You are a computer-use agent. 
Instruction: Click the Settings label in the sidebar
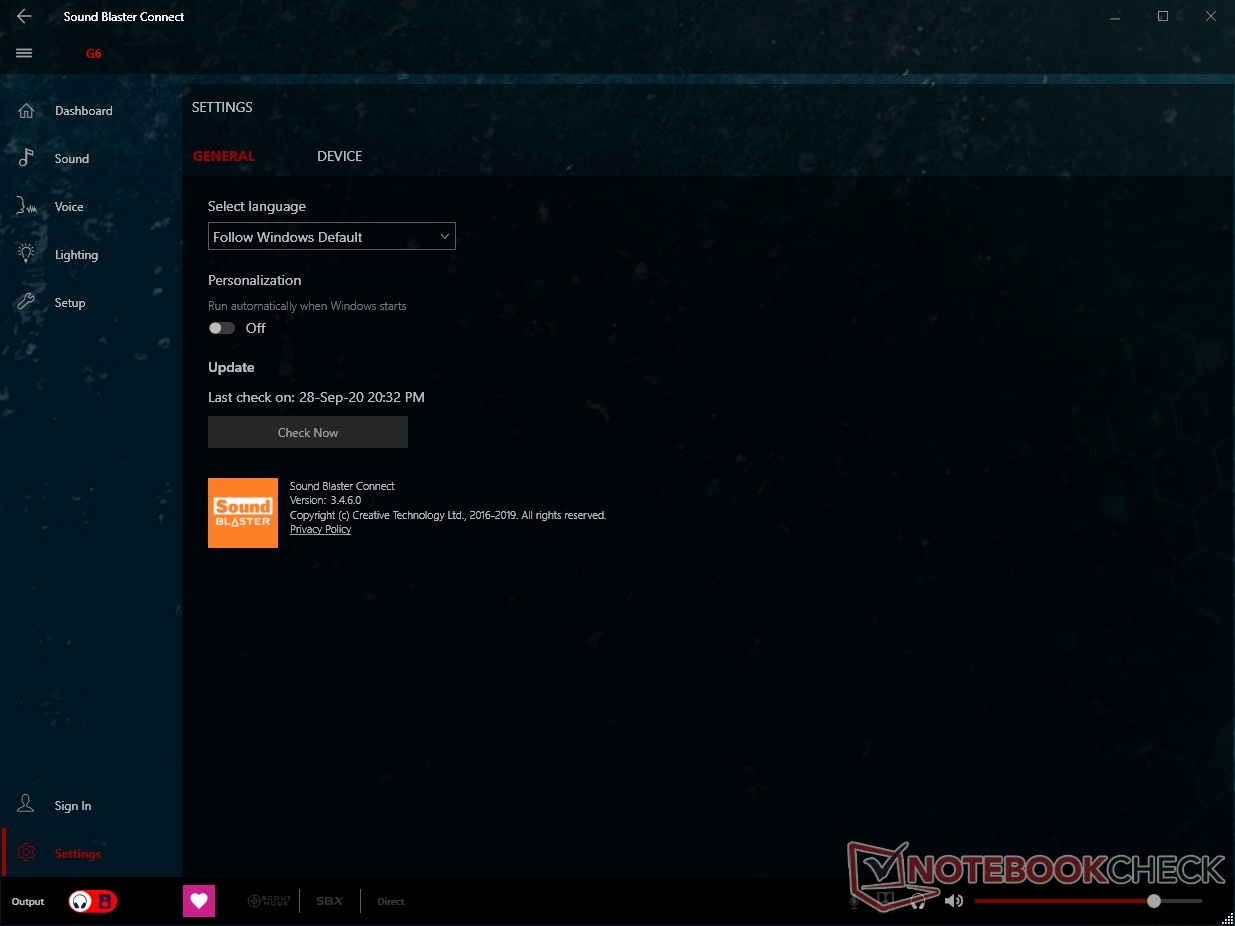click(78, 854)
